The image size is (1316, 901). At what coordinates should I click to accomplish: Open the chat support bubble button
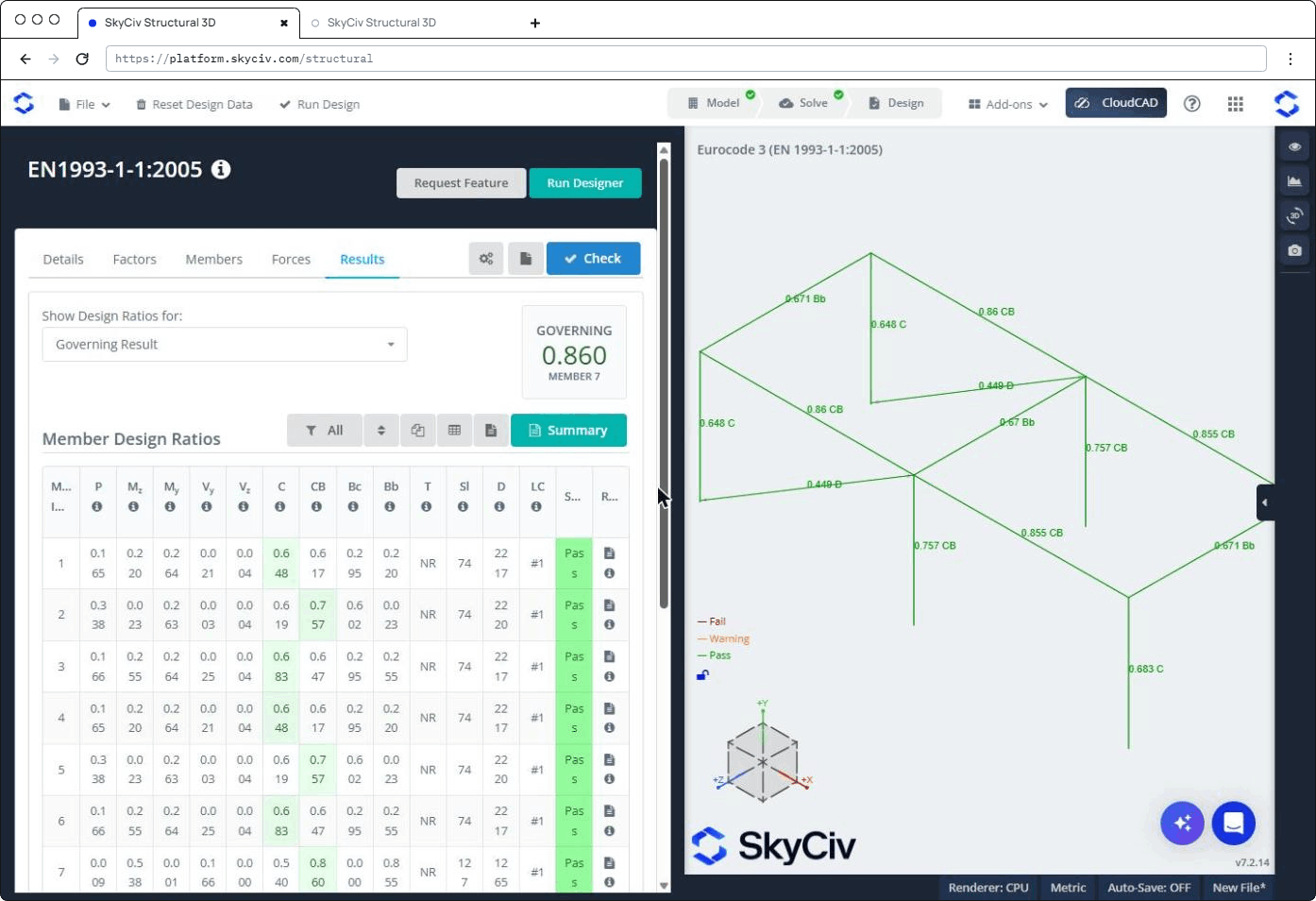[1233, 824]
